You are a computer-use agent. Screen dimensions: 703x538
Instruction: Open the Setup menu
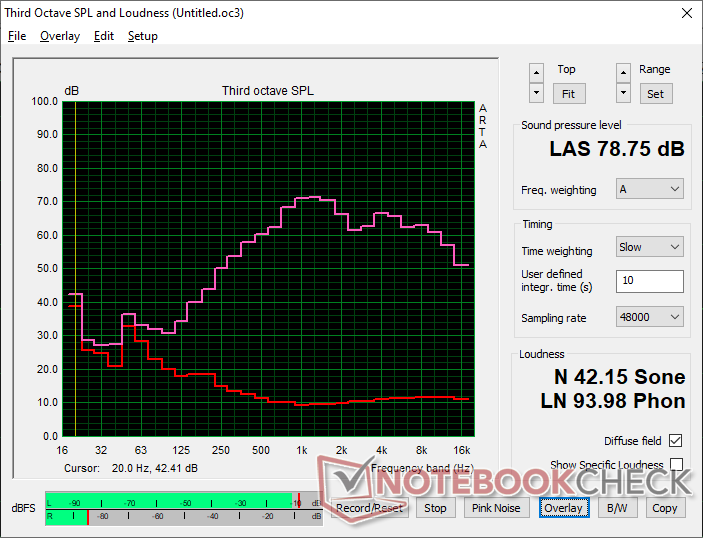tap(143, 36)
